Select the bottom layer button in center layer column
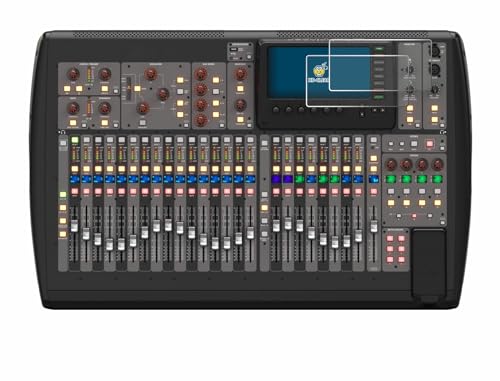The width and height of the screenshot is (500, 381). point(264,234)
